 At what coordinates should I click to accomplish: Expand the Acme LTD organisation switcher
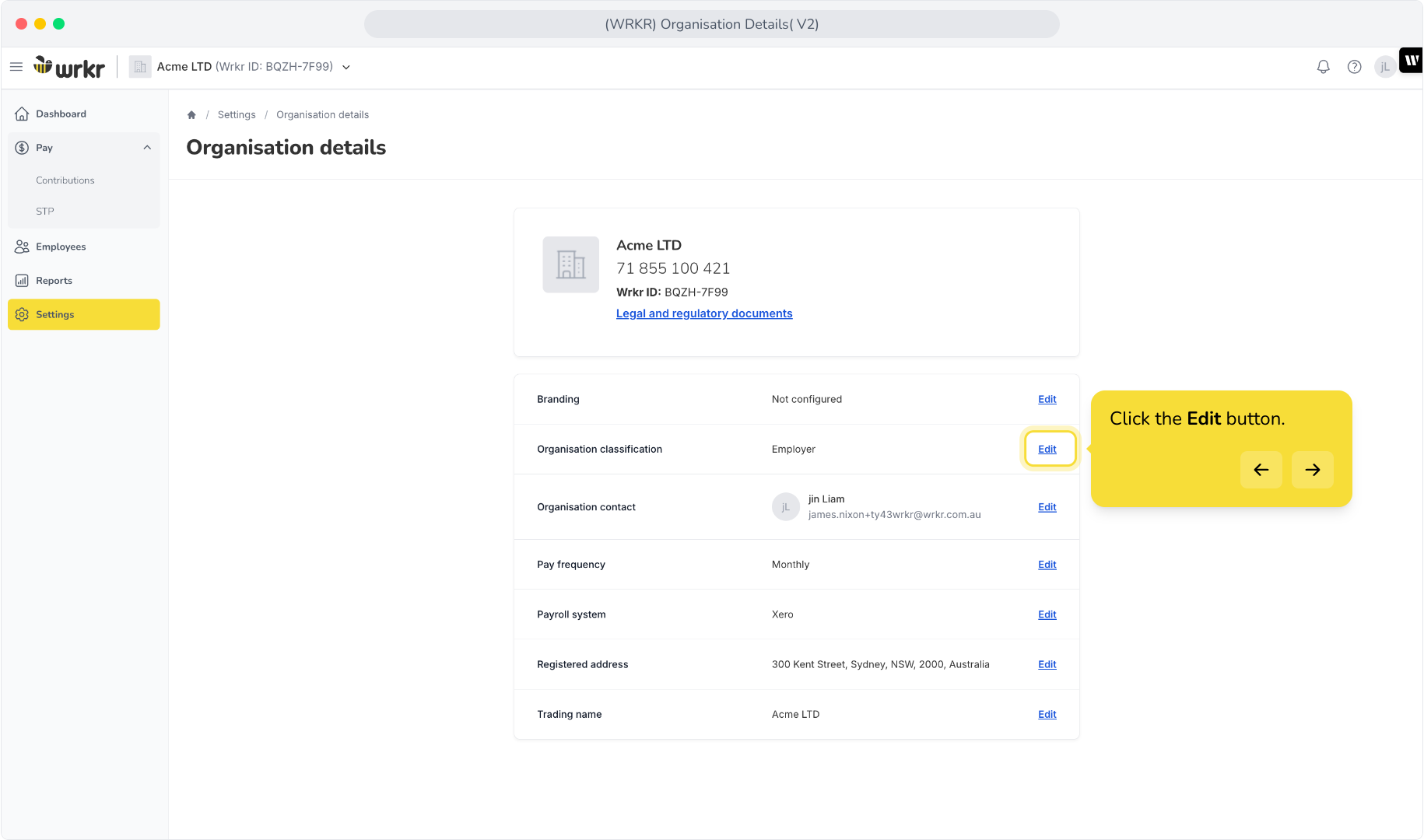[346, 67]
